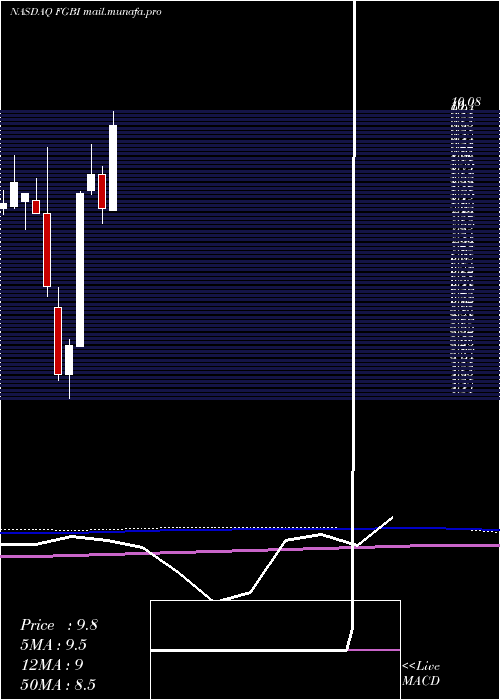Click the '50MA : 8.5' value

58,685
